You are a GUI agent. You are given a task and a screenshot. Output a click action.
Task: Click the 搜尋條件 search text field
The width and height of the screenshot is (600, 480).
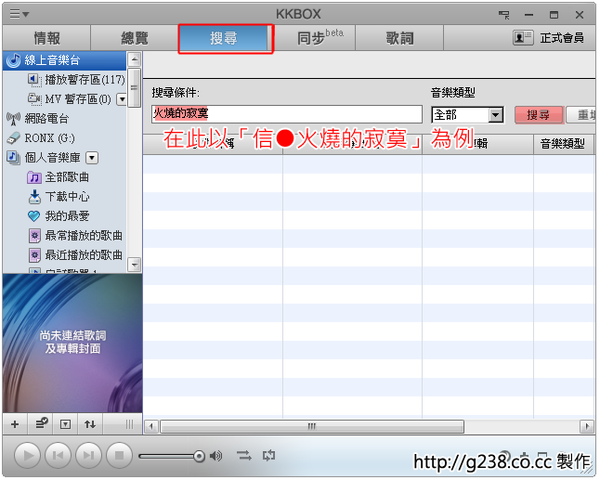click(x=287, y=114)
